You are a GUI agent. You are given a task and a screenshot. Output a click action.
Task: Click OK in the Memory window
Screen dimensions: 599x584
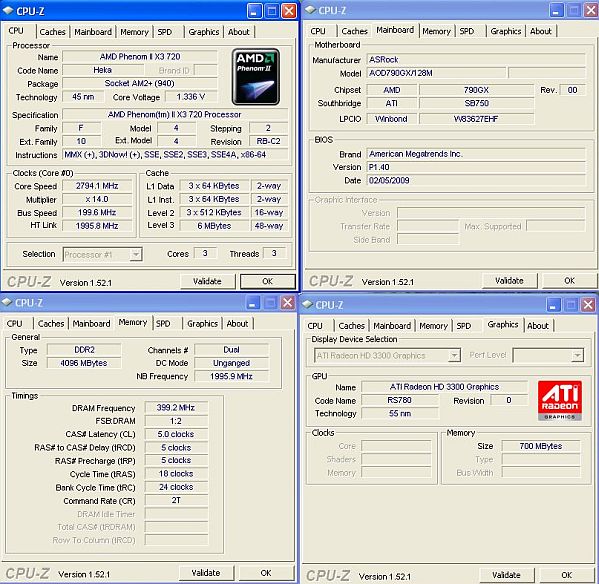(x=266, y=573)
